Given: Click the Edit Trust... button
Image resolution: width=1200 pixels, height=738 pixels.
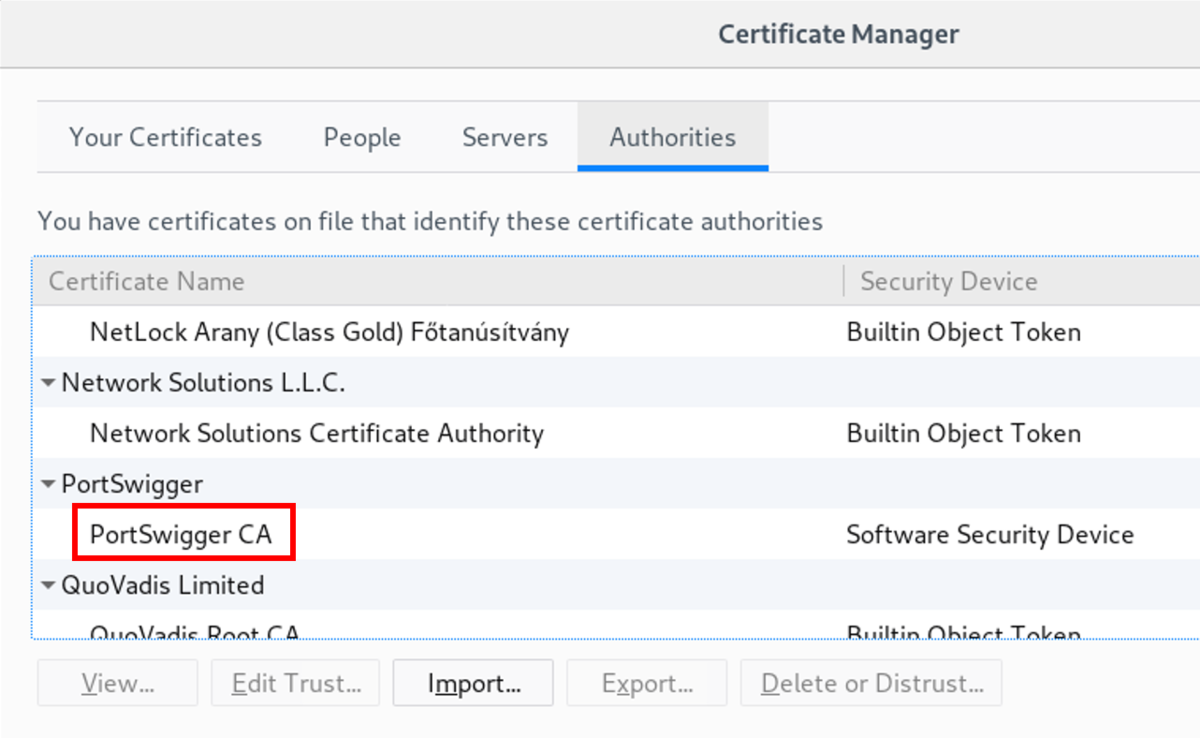Looking at the screenshot, I should 295,683.
